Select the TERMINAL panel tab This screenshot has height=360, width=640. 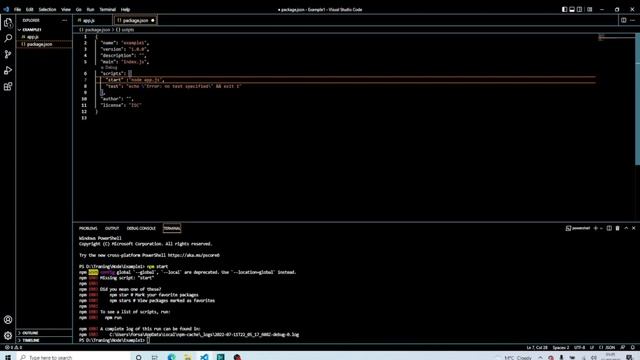tap(172, 228)
